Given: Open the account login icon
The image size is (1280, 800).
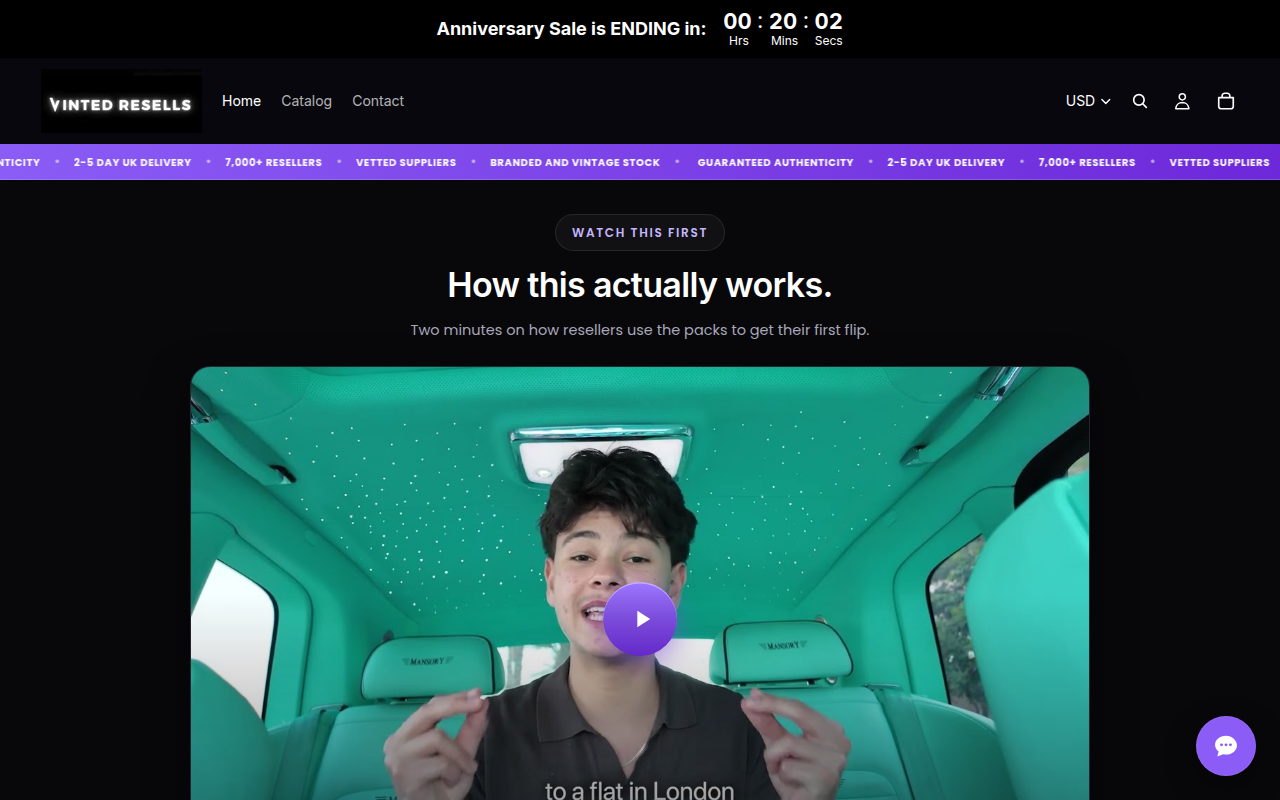Looking at the screenshot, I should click(1182, 101).
